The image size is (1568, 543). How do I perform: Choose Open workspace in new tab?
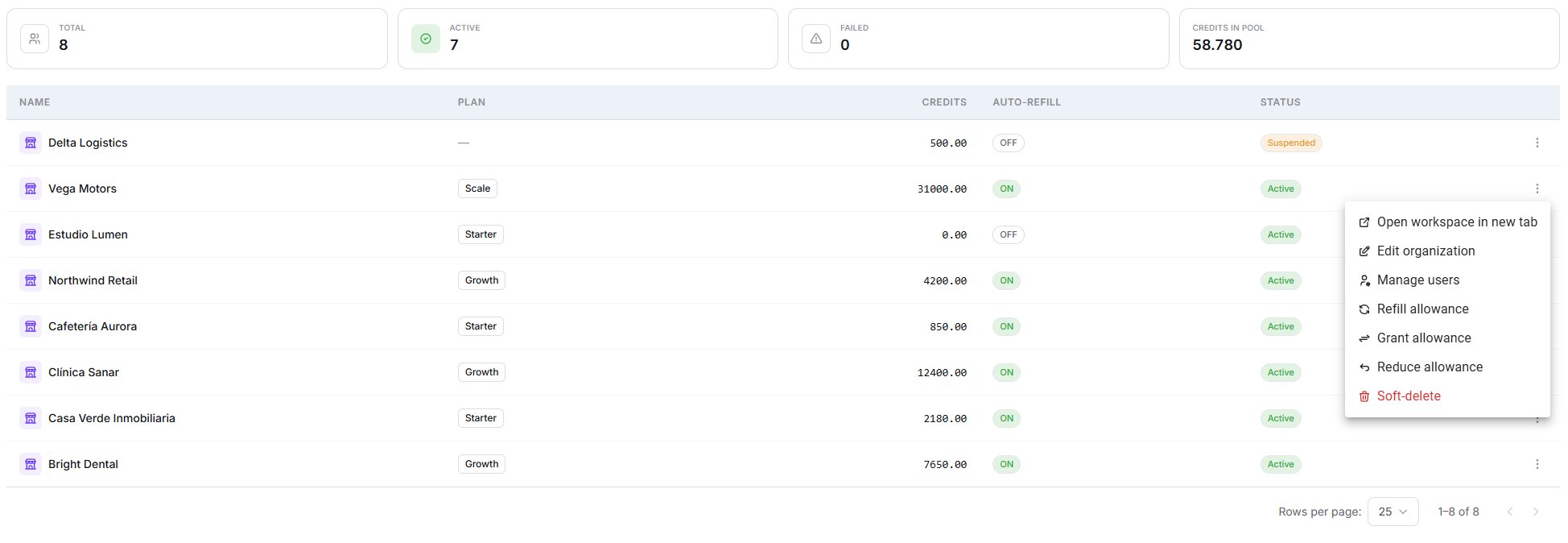tap(1447, 222)
